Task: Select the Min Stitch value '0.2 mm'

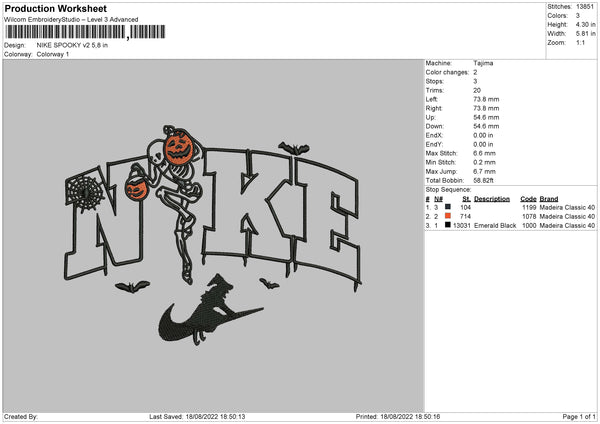Action: [x=484, y=162]
